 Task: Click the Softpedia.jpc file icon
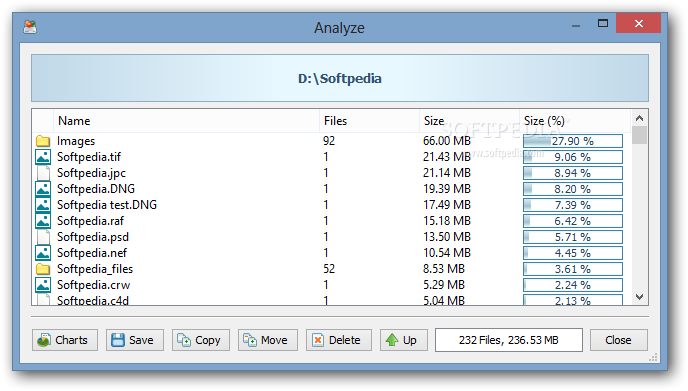pos(43,173)
